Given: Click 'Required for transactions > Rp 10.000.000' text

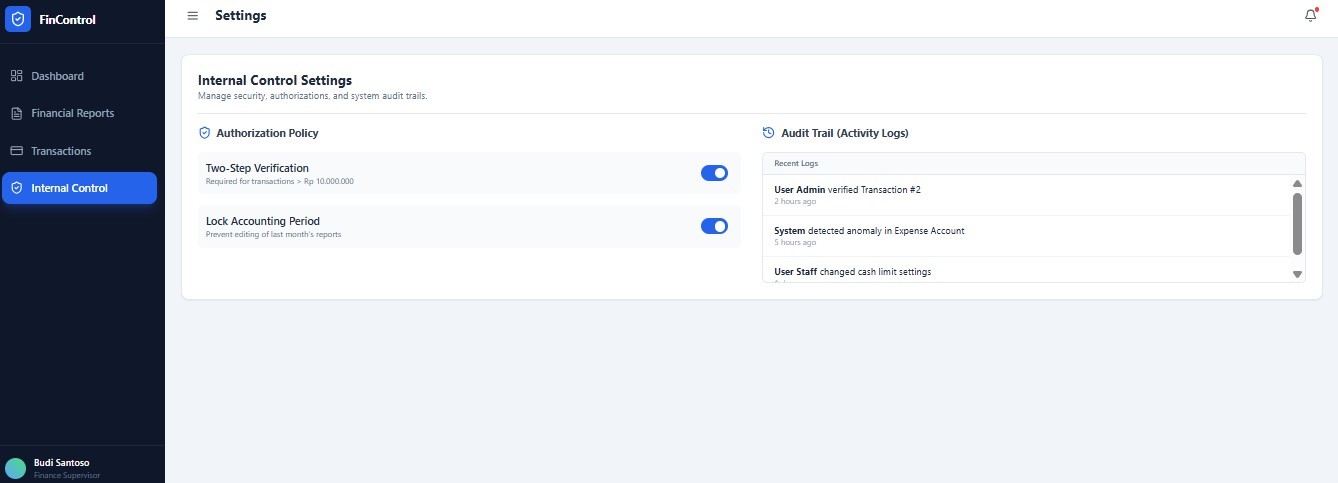Looking at the screenshot, I should tap(280, 181).
